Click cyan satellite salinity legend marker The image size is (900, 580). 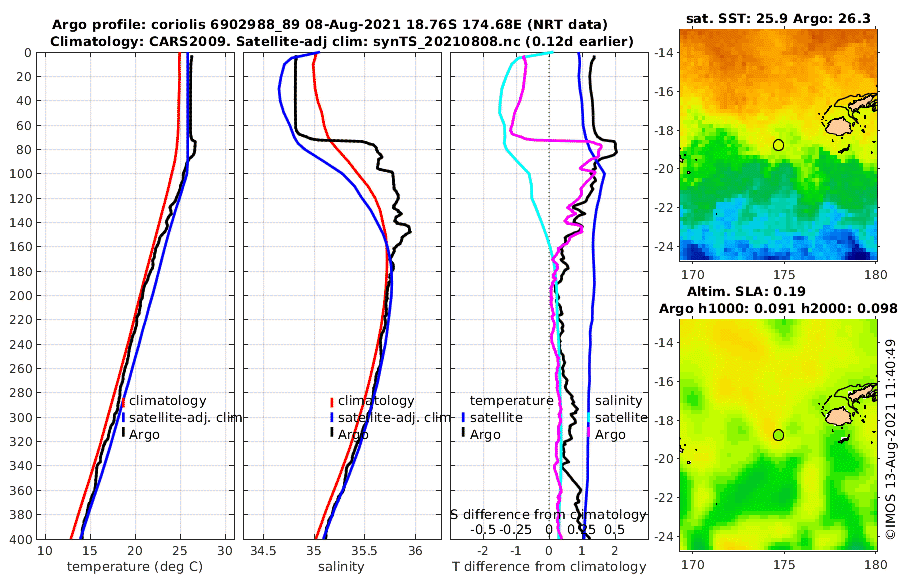pos(588,418)
